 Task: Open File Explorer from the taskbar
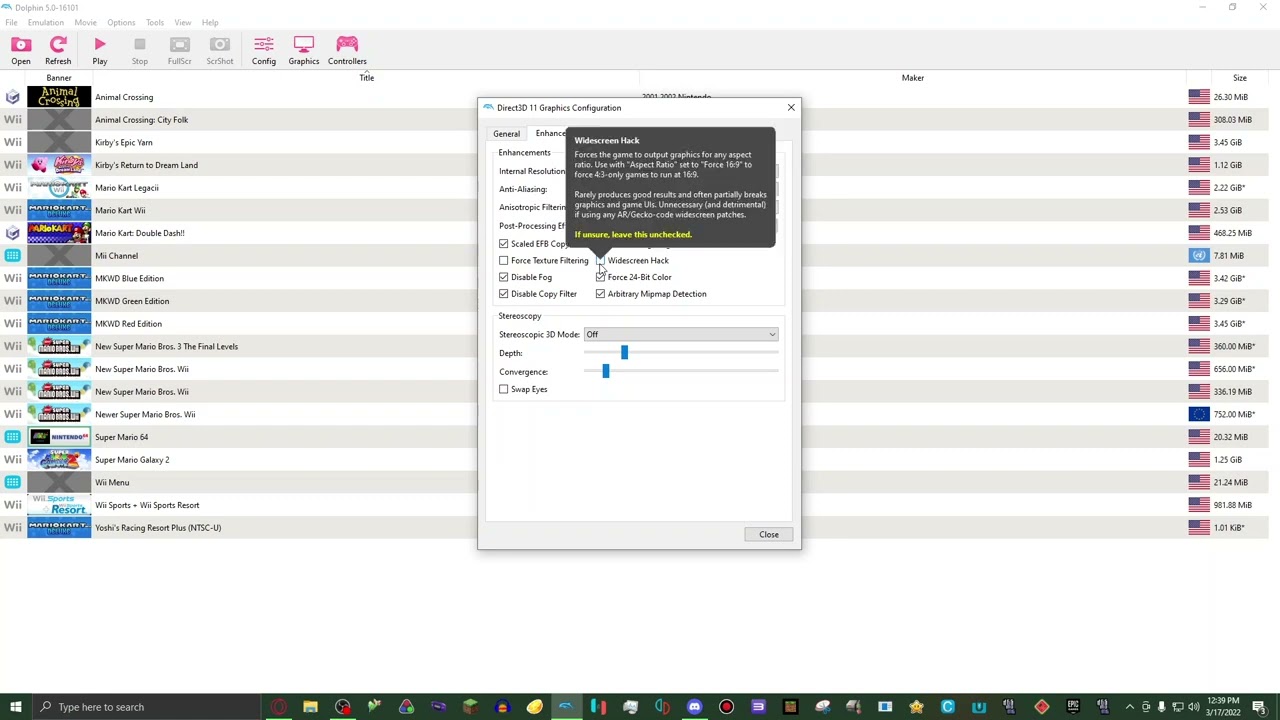tap(310, 707)
